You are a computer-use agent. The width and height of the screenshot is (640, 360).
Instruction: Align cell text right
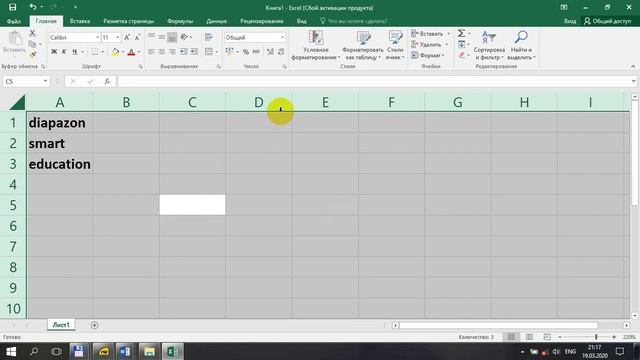[172, 51]
